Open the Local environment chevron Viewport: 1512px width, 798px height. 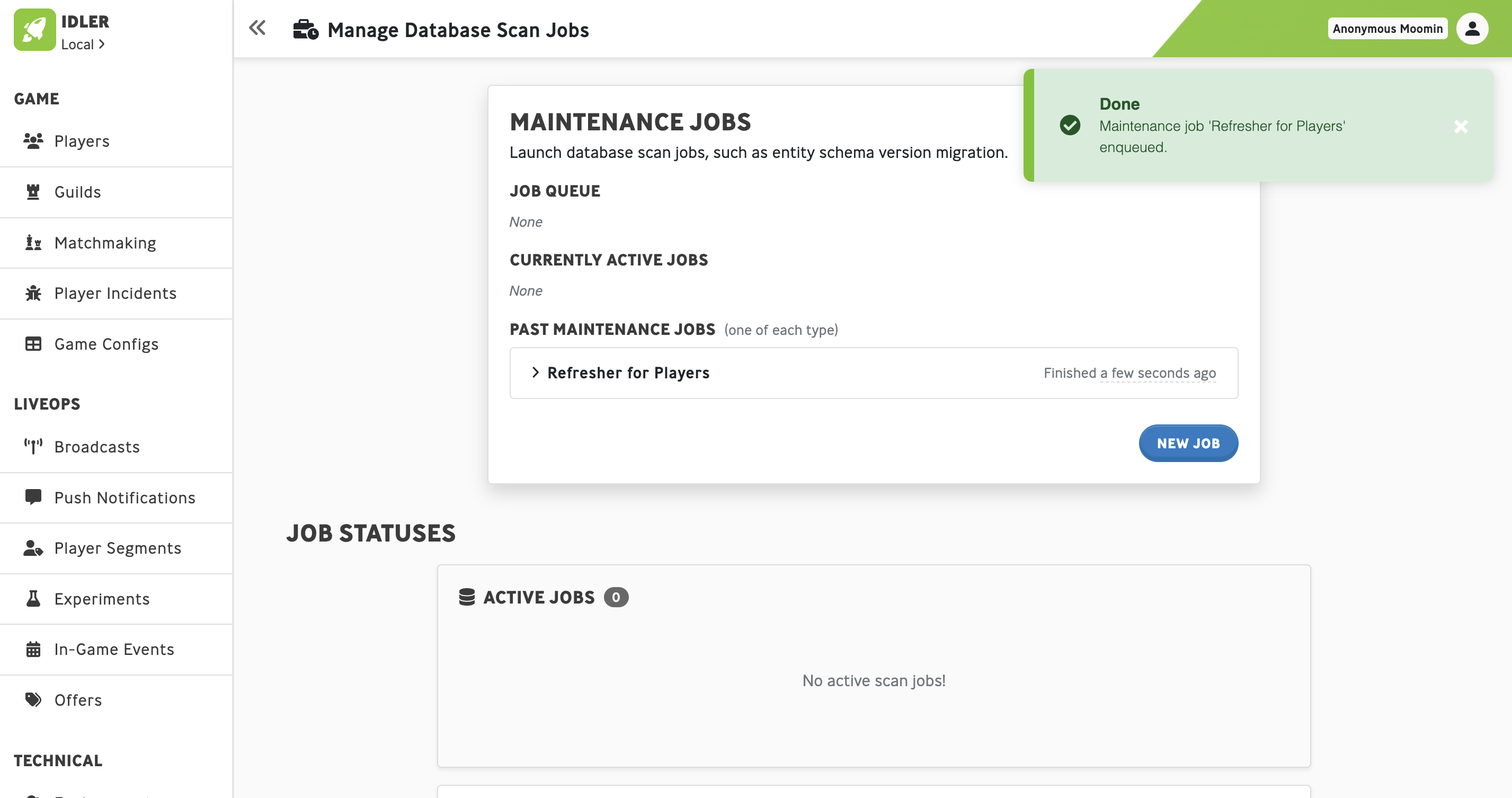[102, 44]
